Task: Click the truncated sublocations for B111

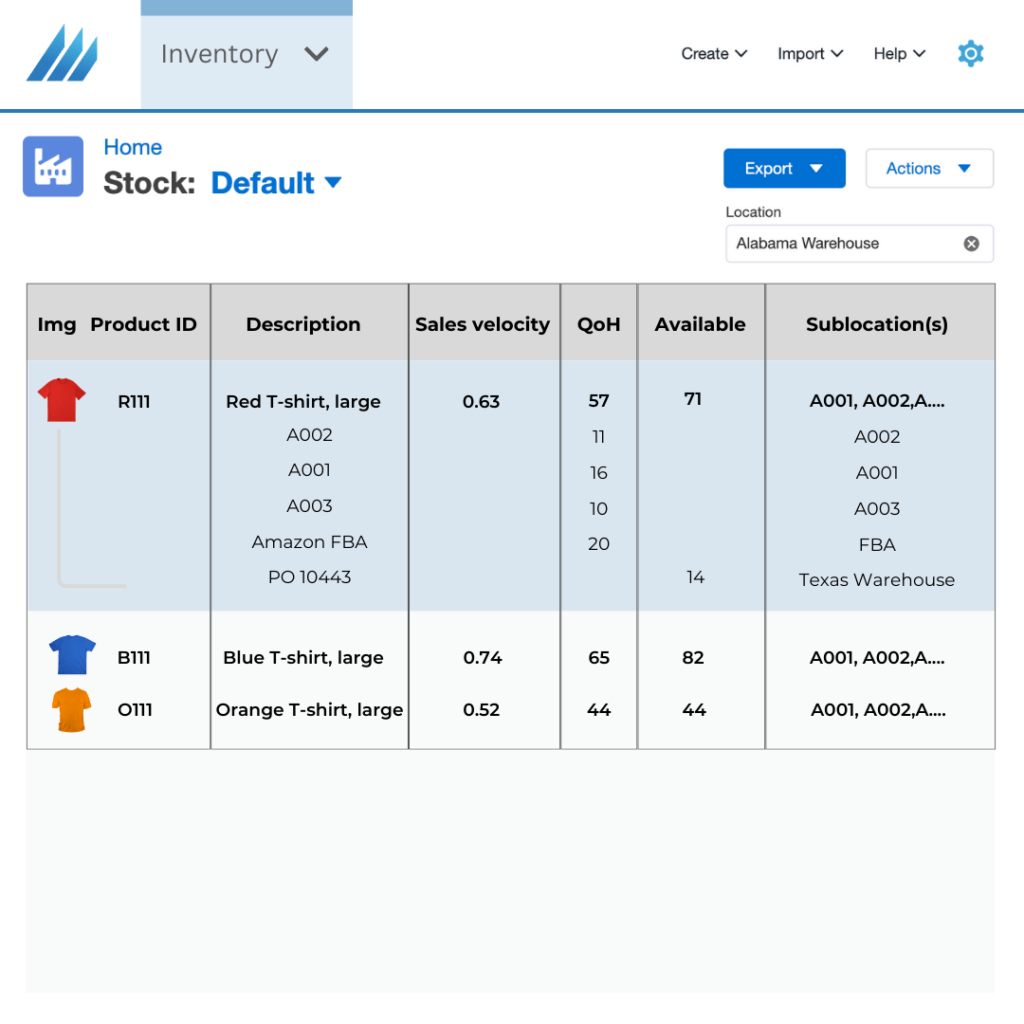Action: [x=877, y=657]
